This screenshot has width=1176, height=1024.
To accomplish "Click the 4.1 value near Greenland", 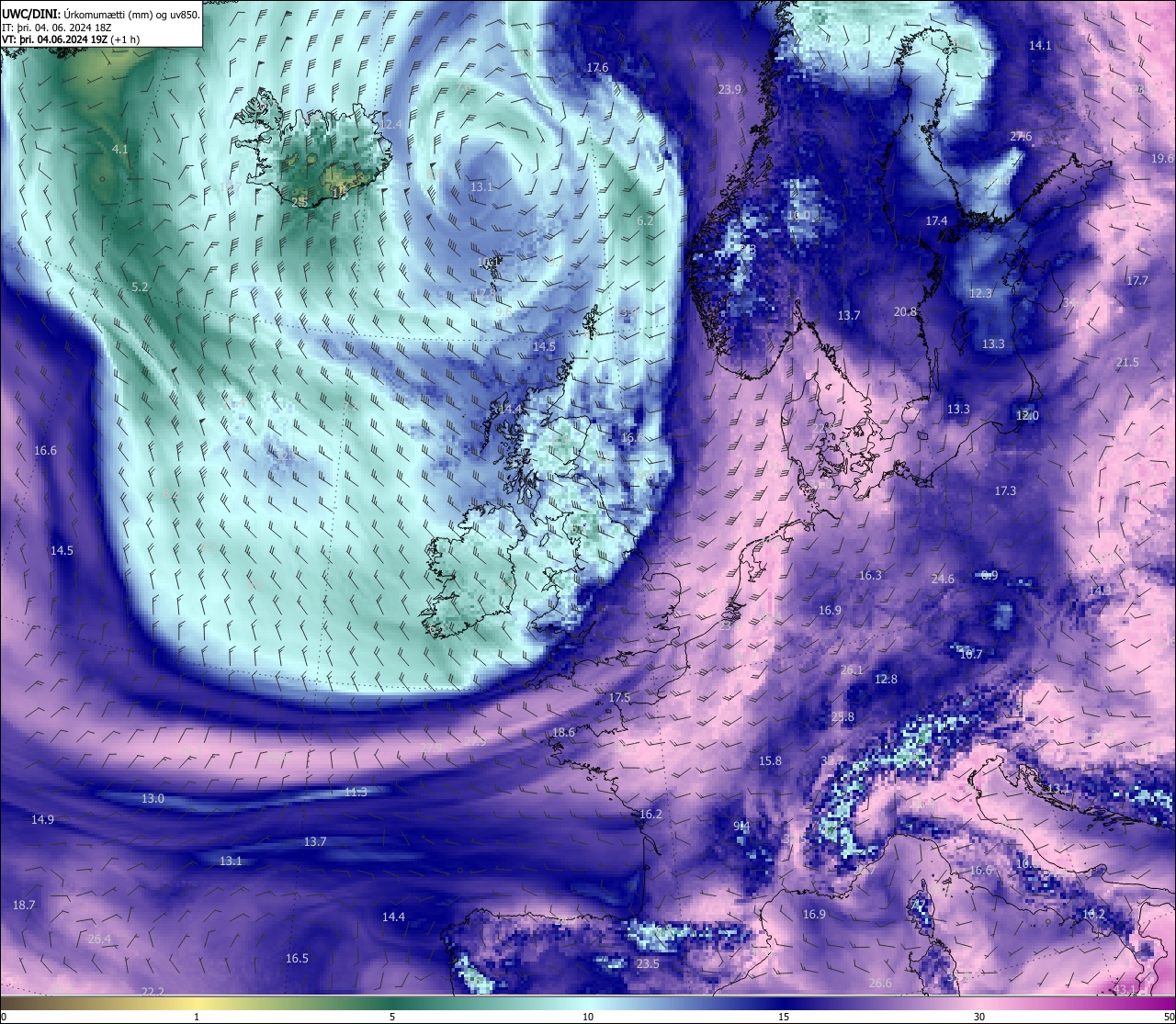I will [x=119, y=149].
